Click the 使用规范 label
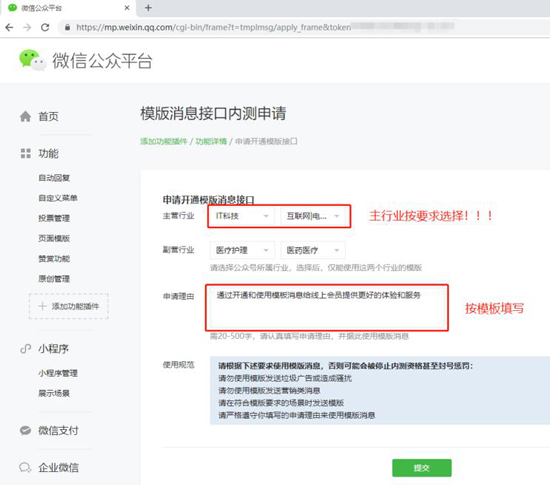The width and height of the screenshot is (550, 485). click(x=178, y=365)
